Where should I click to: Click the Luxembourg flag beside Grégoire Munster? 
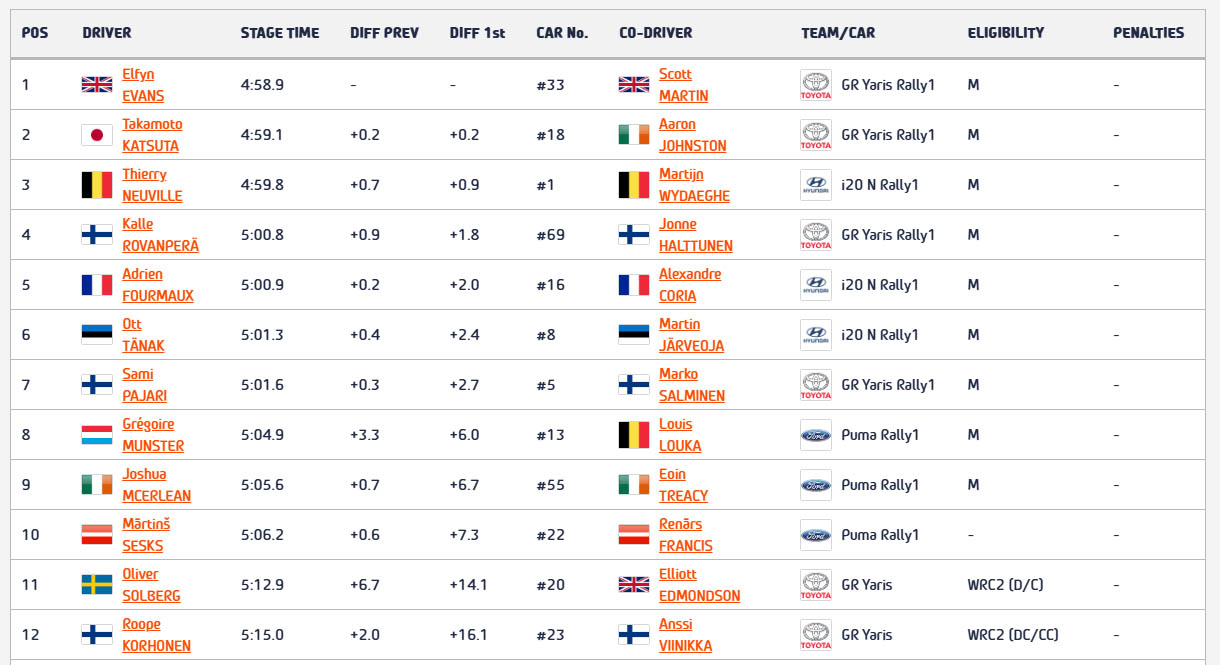coord(97,435)
